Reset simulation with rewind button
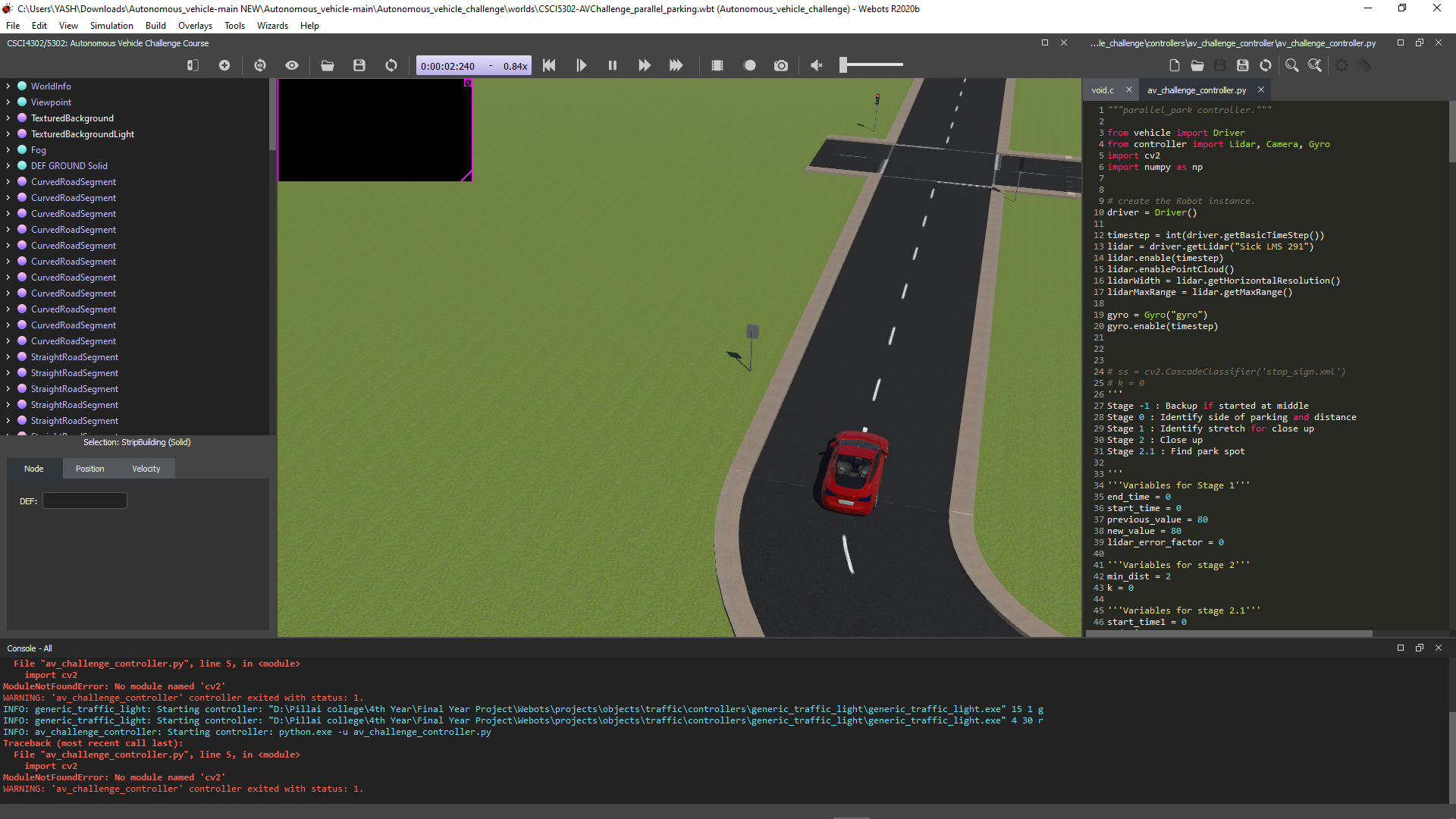The height and width of the screenshot is (819, 1456). (549, 66)
